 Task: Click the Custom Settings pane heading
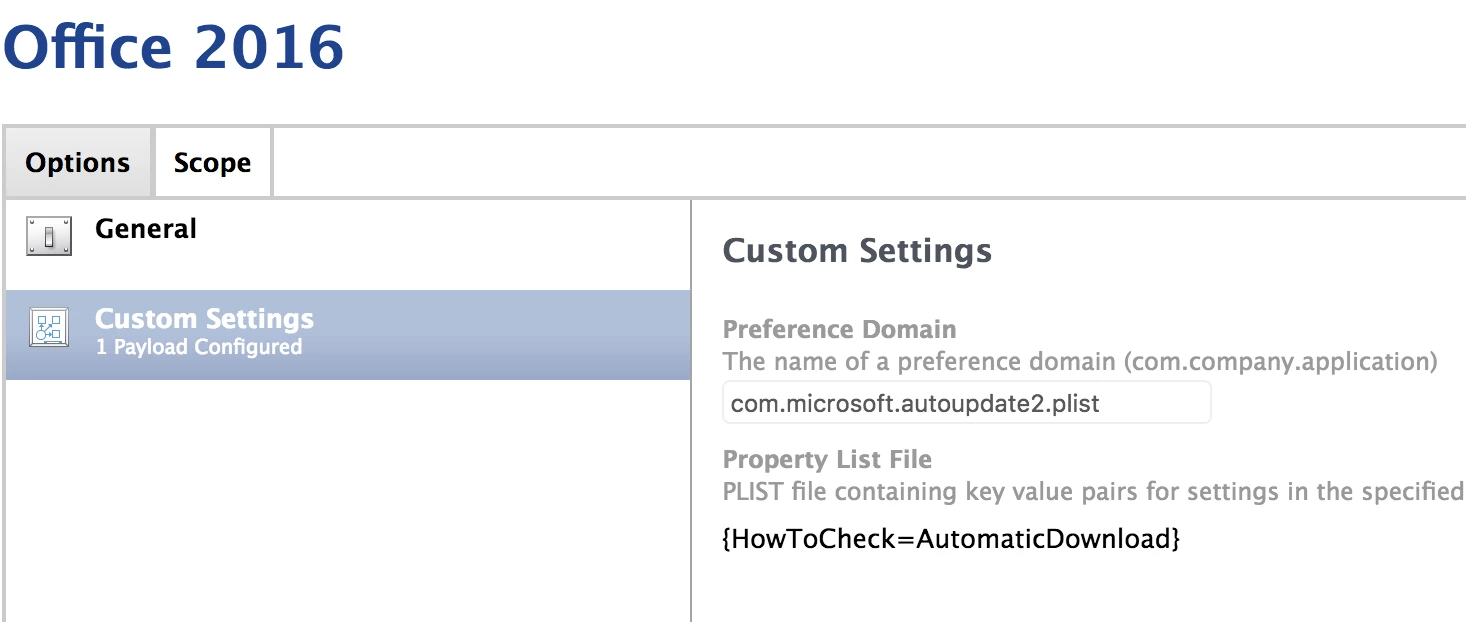[857, 250]
